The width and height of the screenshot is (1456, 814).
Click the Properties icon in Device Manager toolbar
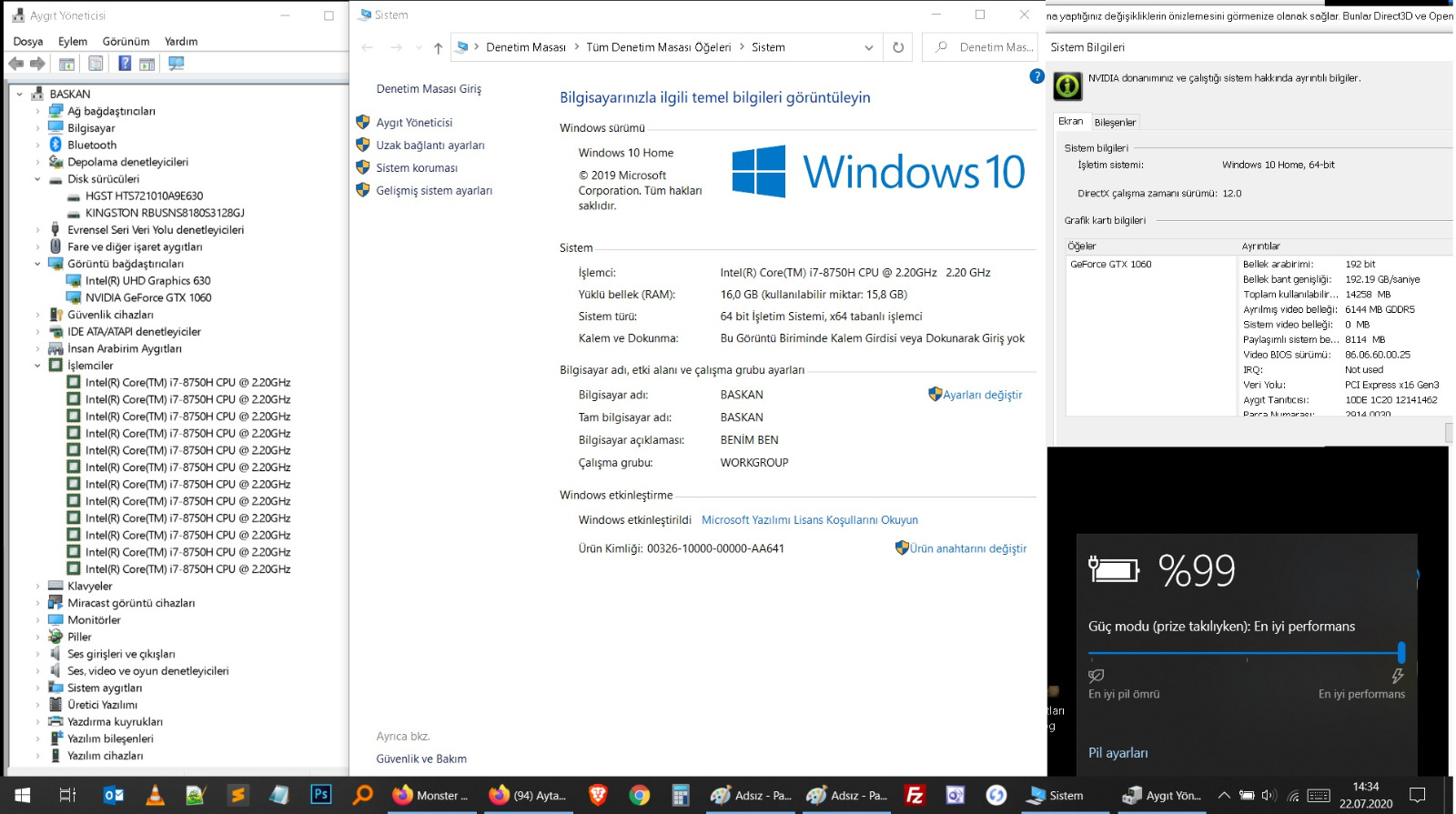tap(96, 64)
